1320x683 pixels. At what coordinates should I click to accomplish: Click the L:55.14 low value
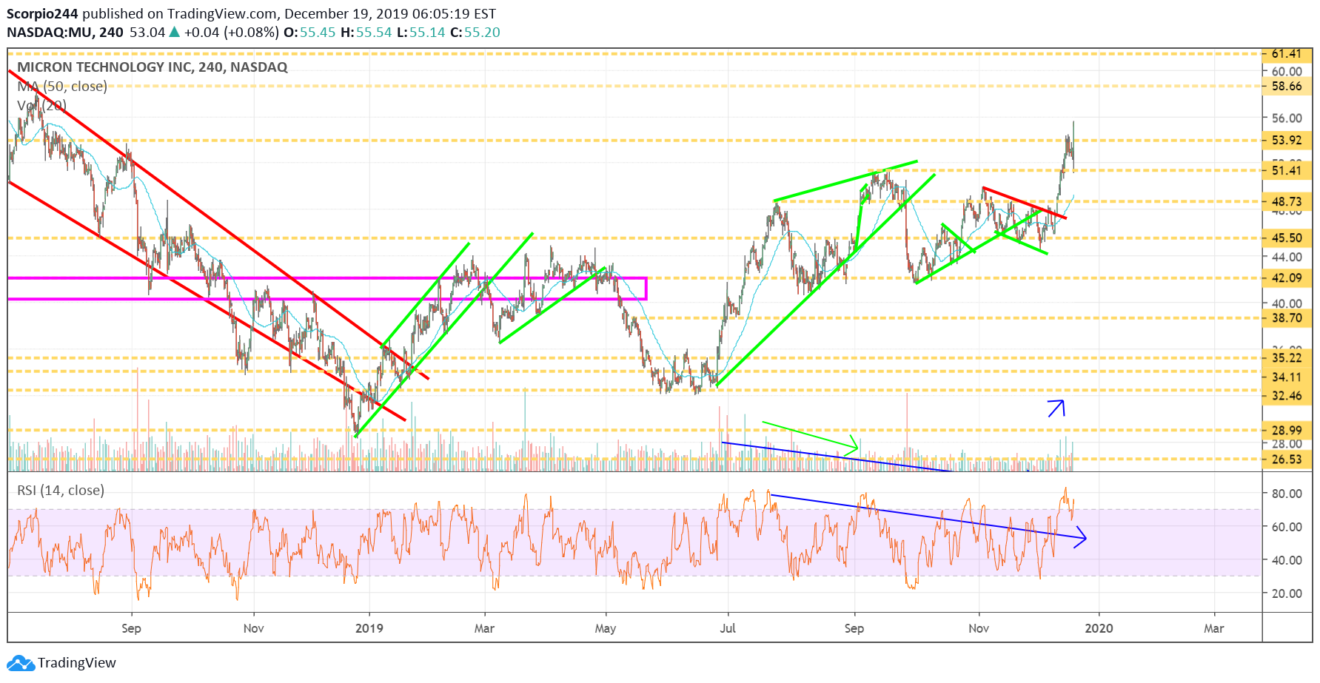[421, 33]
